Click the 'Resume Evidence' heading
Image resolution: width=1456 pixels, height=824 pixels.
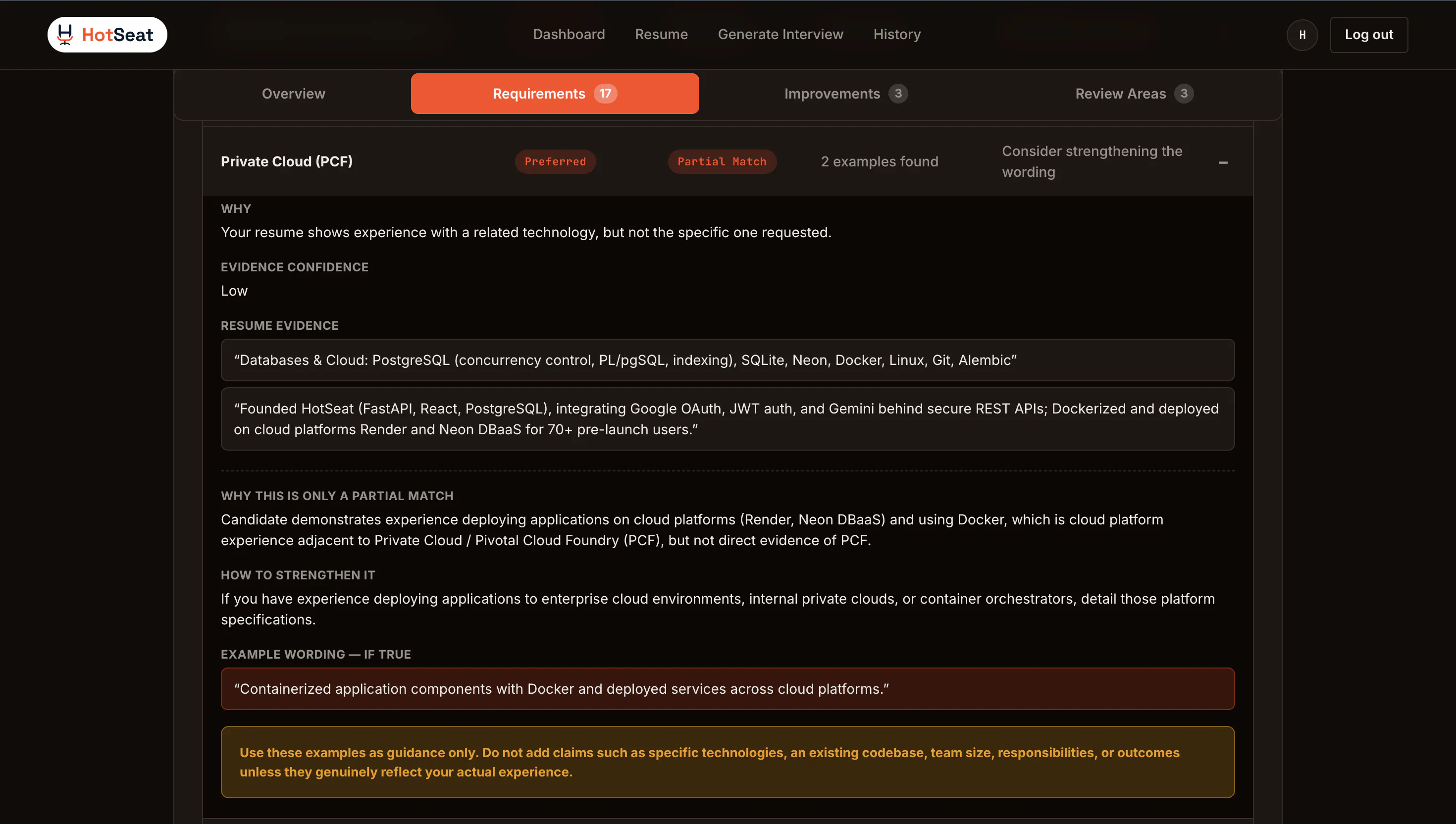point(279,325)
